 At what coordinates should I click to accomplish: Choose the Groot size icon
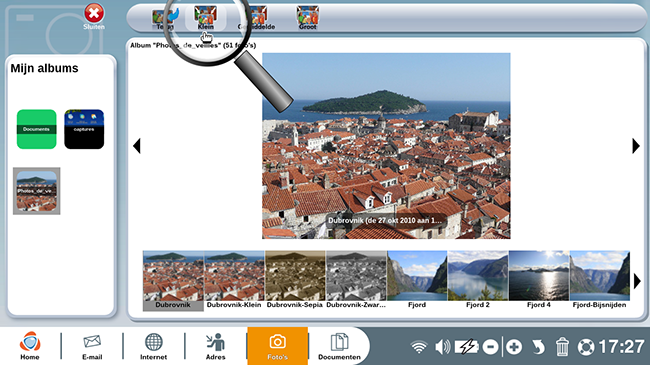point(308,18)
